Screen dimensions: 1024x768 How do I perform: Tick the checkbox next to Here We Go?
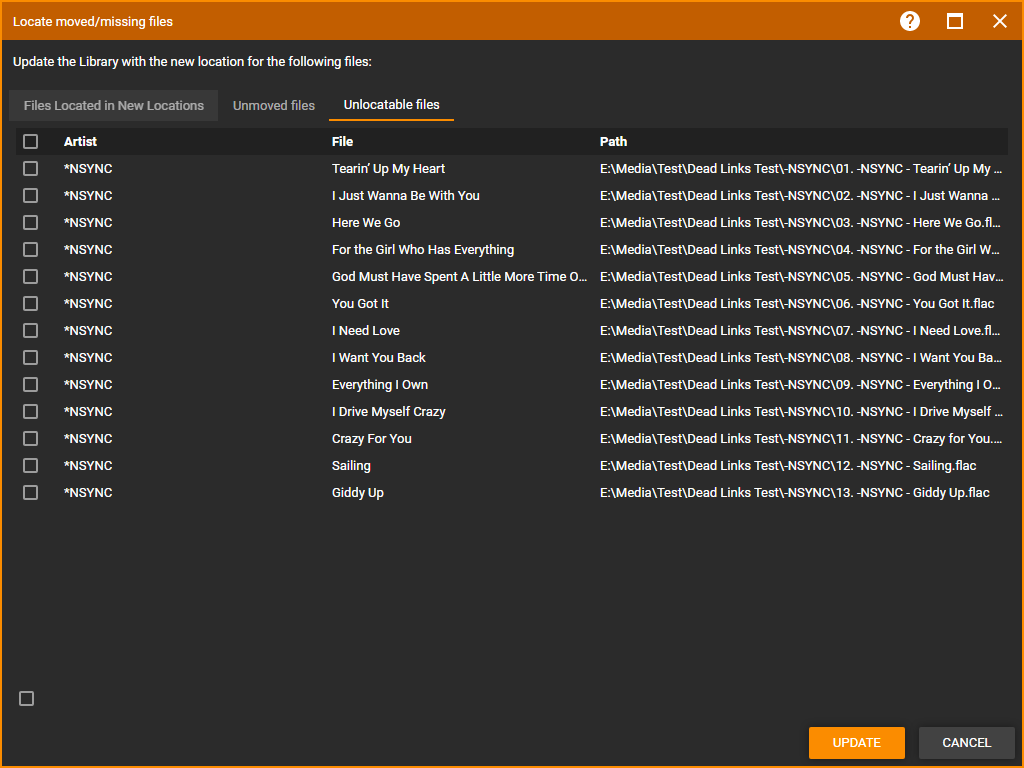tap(31, 223)
